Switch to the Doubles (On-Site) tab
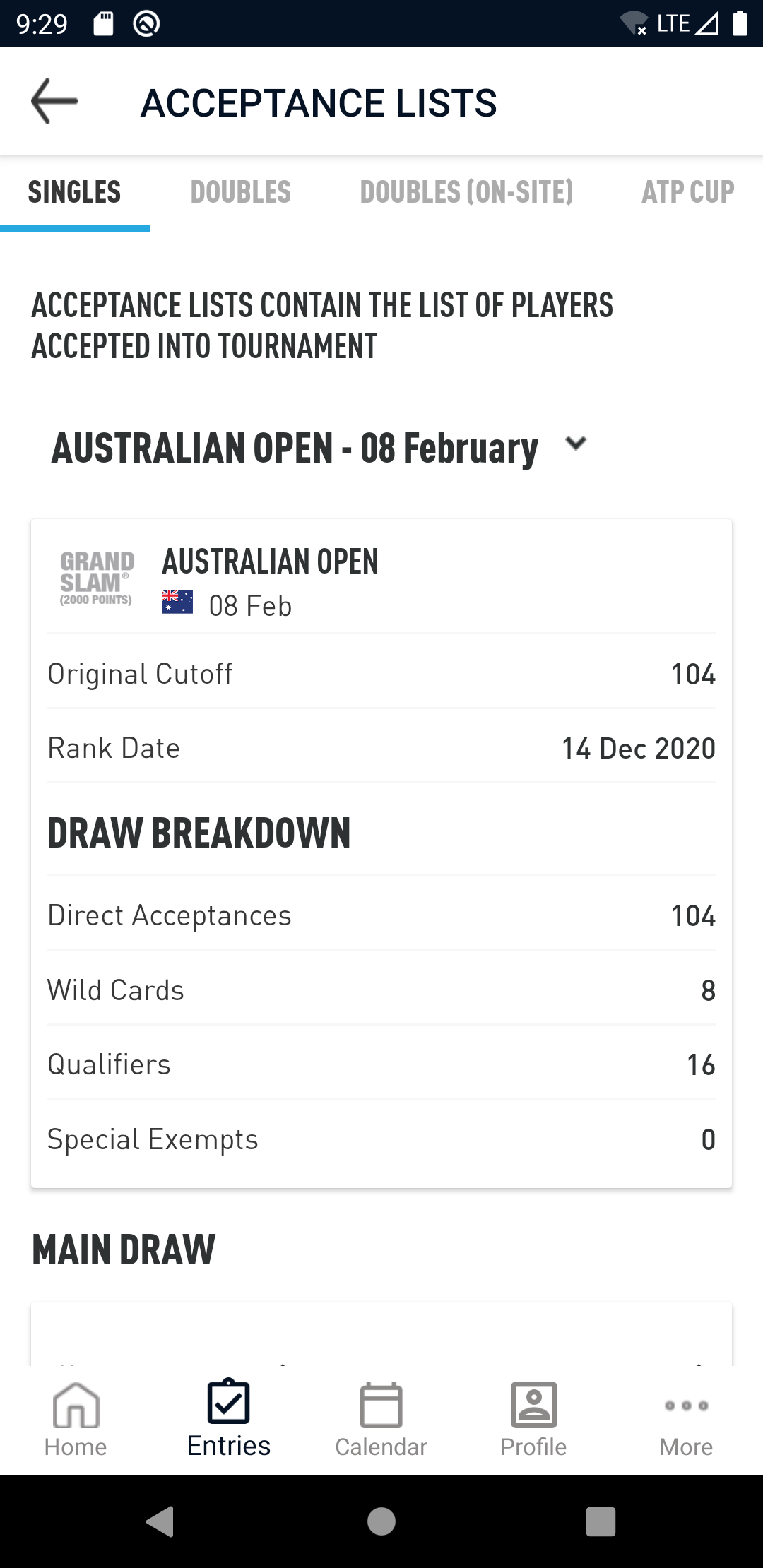Screen dimensions: 763x1568 point(467,192)
